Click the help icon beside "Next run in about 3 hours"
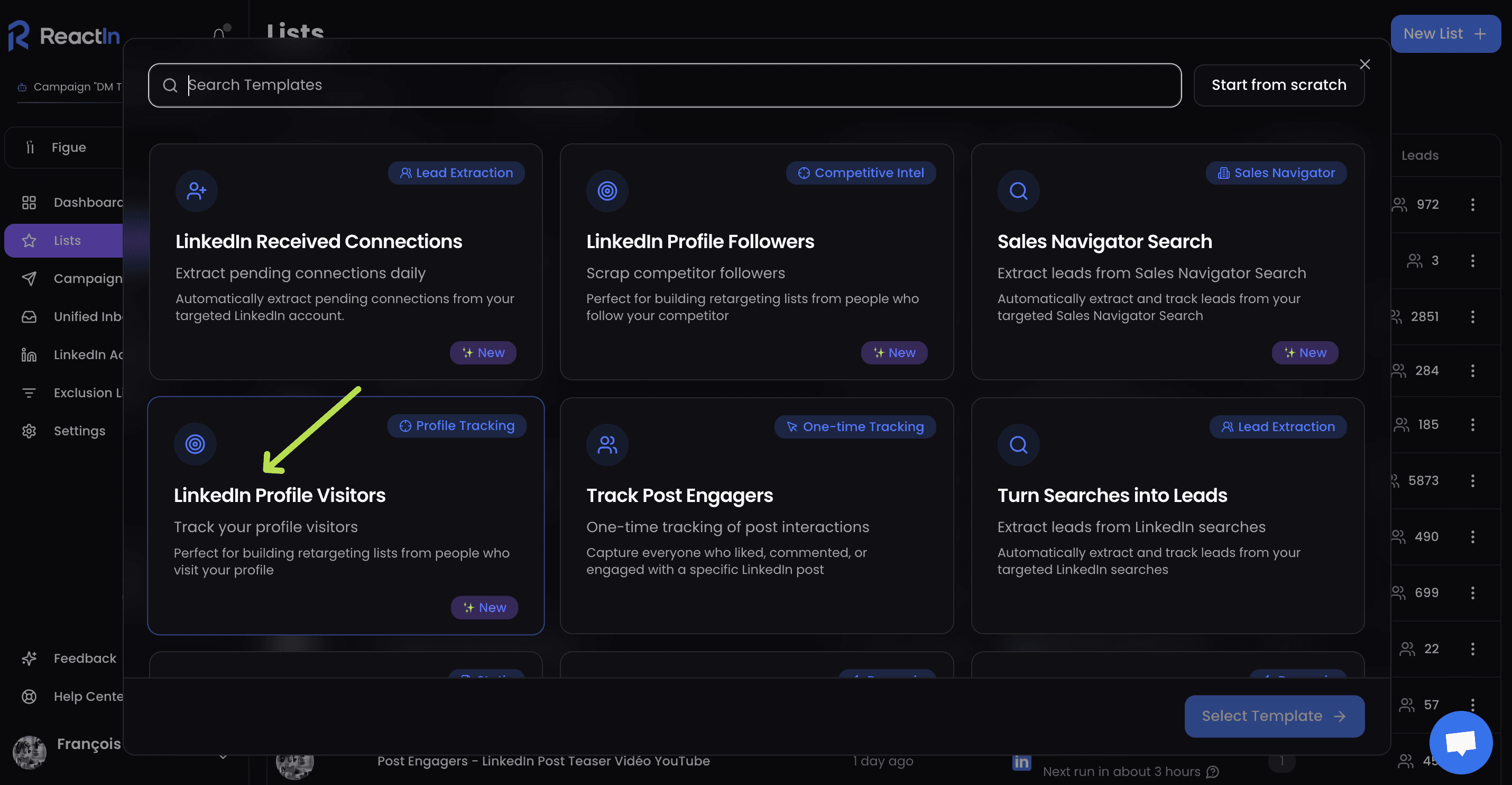 click(x=1213, y=772)
